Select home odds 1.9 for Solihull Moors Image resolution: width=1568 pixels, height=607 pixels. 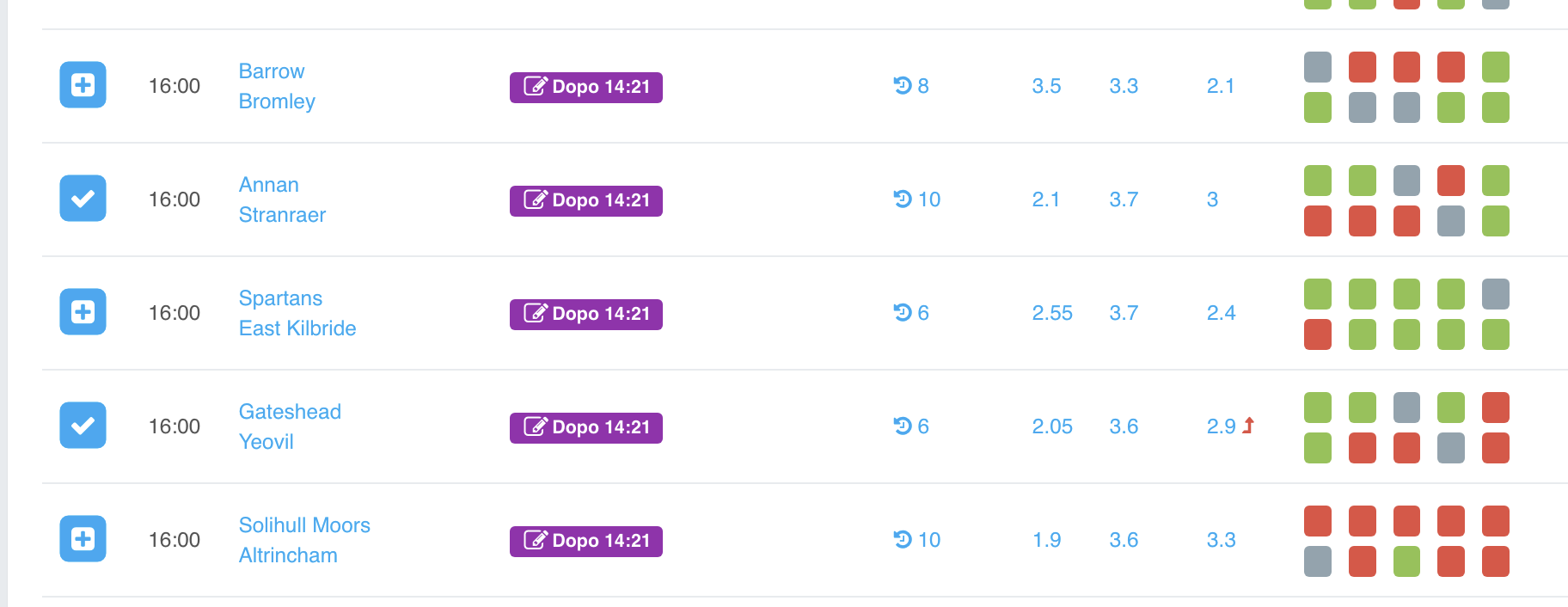(x=1046, y=540)
